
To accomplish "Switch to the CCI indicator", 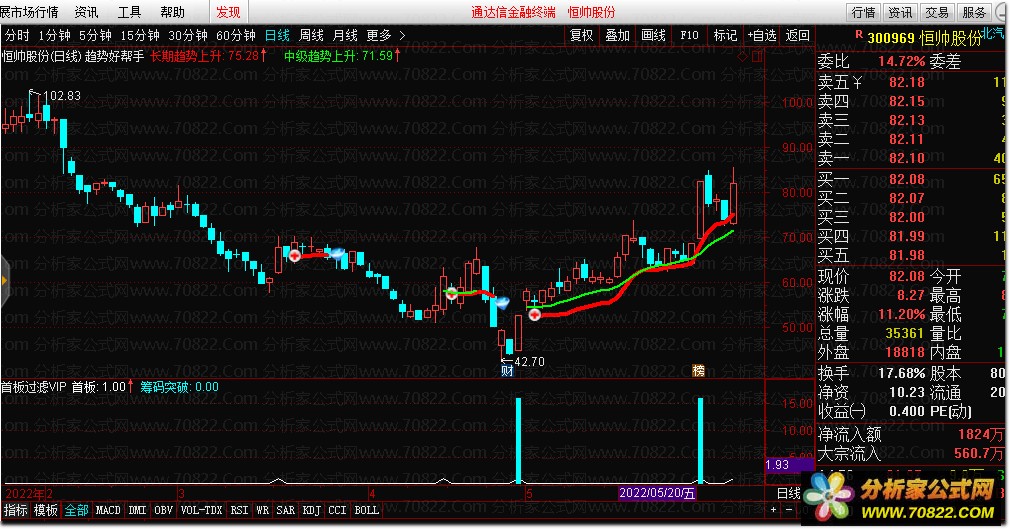I will click(x=337, y=510).
